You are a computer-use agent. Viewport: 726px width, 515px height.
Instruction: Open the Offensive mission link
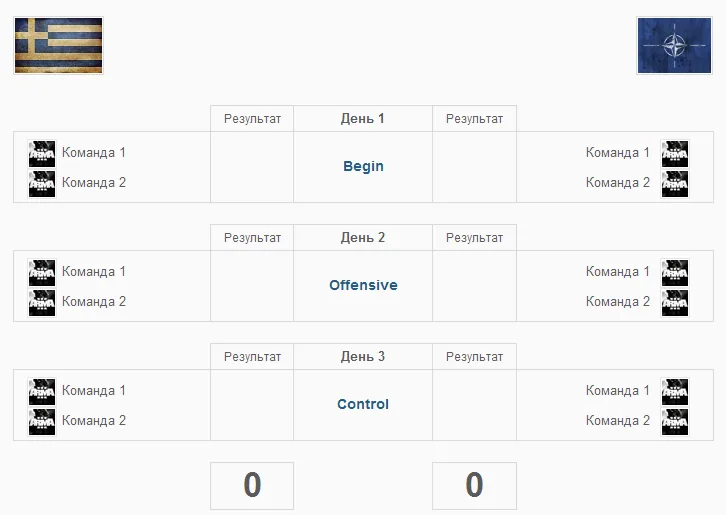(363, 285)
